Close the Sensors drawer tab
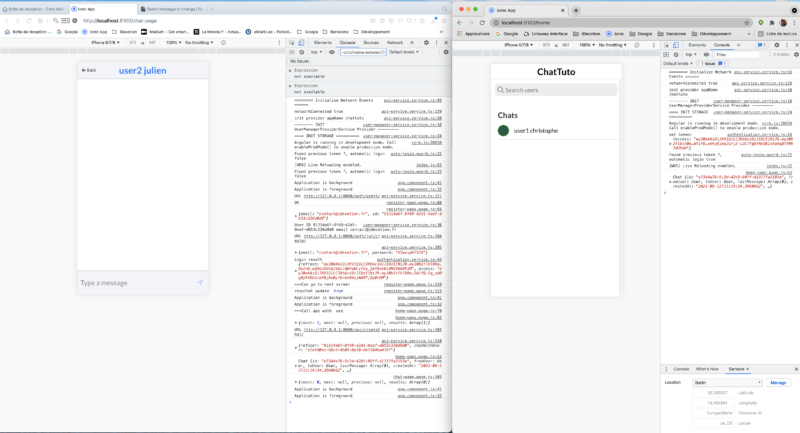This screenshot has width=800, height=433. [x=747, y=369]
